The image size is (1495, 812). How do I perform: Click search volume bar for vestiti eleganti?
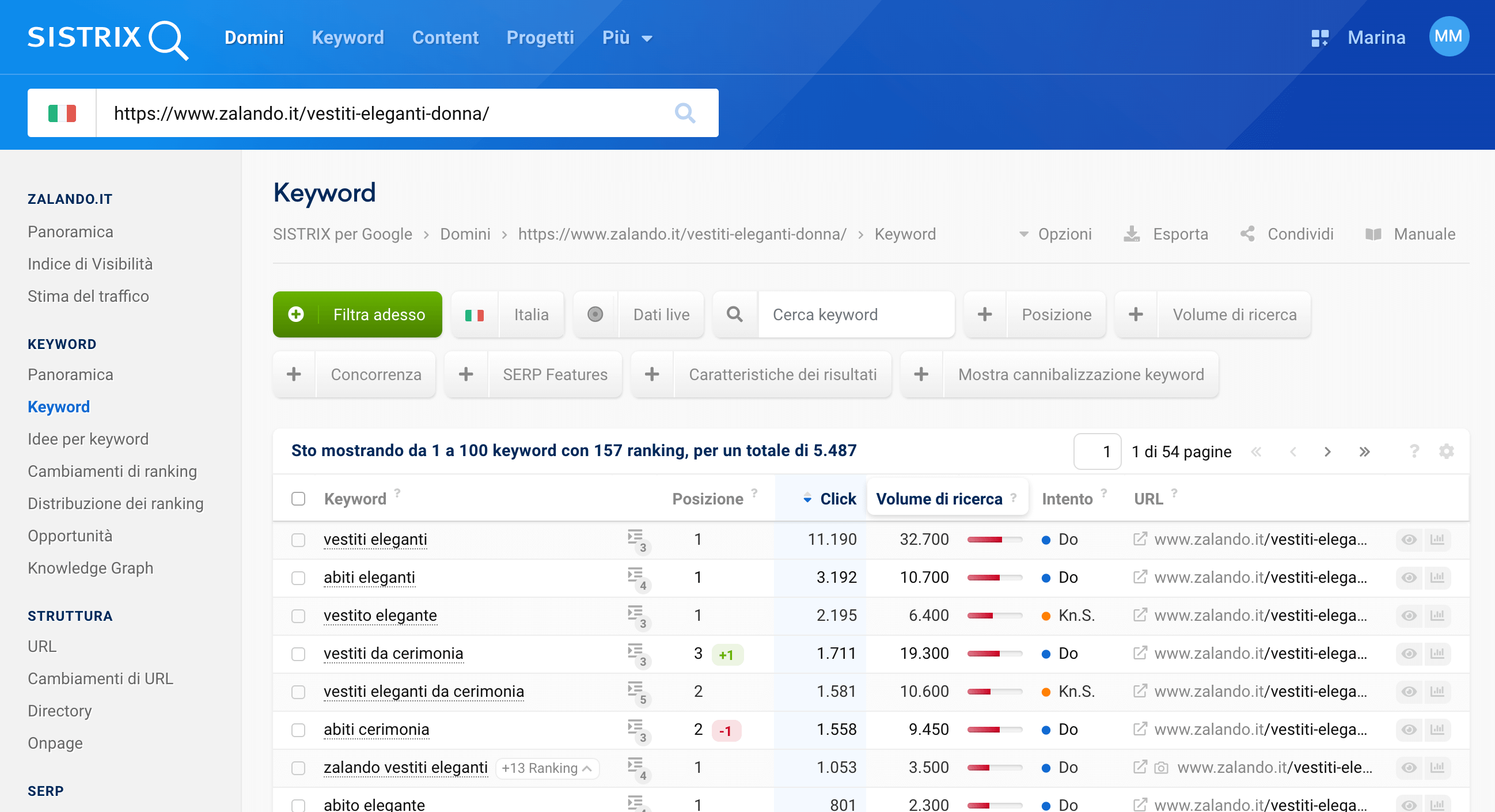995,540
